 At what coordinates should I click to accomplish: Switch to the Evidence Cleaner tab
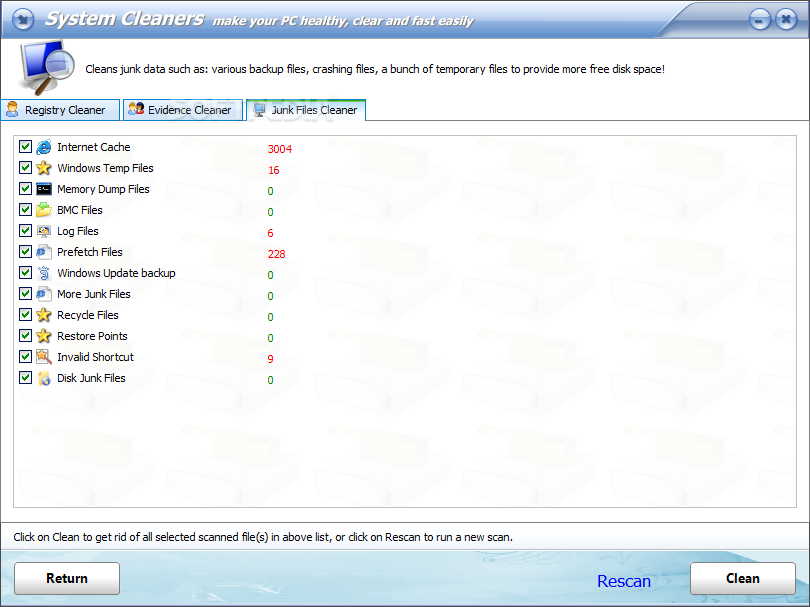coord(183,110)
